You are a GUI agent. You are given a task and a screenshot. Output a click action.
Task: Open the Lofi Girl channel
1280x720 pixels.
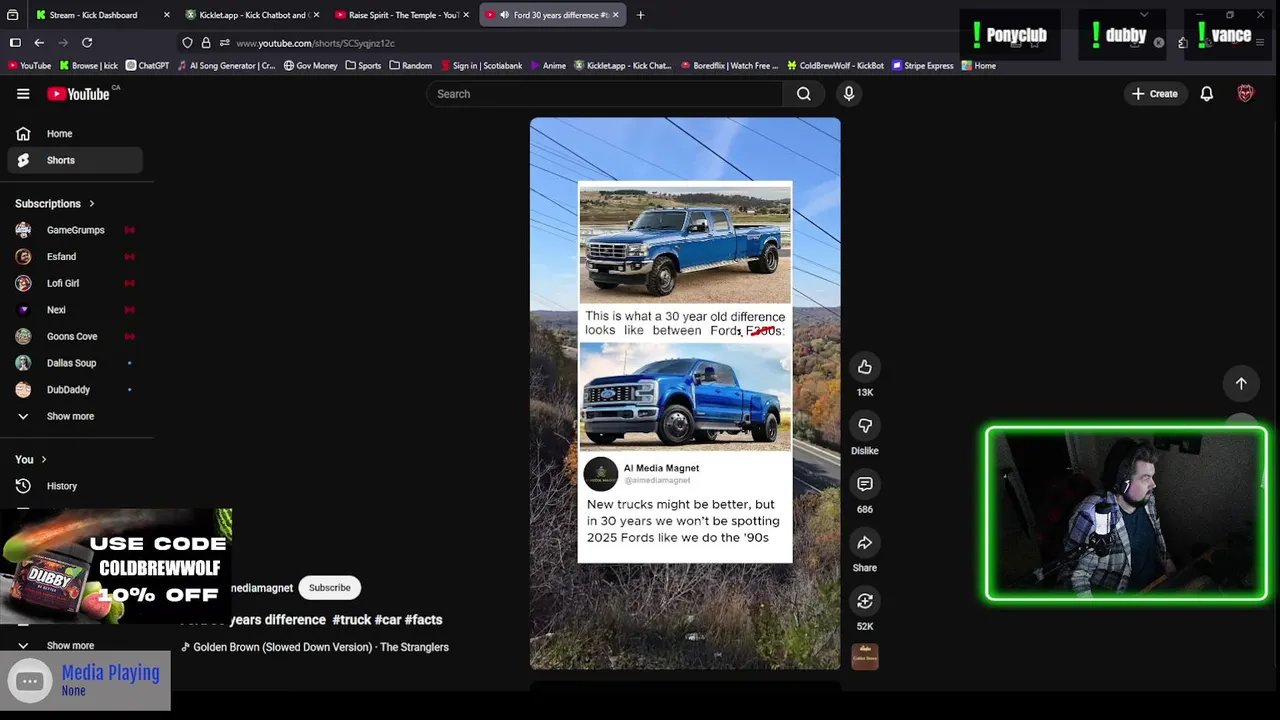pos(75,283)
